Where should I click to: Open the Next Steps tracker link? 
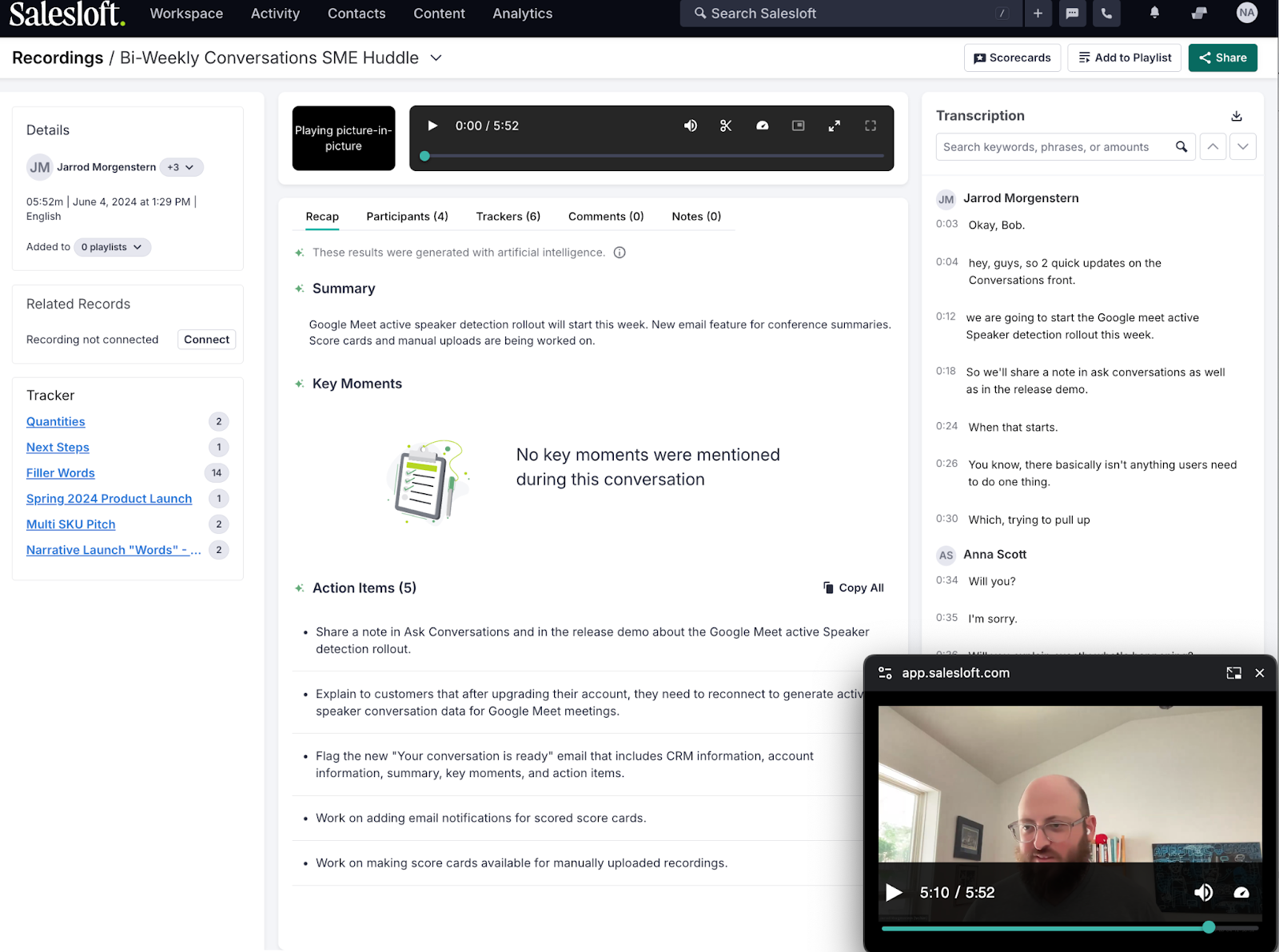click(58, 447)
